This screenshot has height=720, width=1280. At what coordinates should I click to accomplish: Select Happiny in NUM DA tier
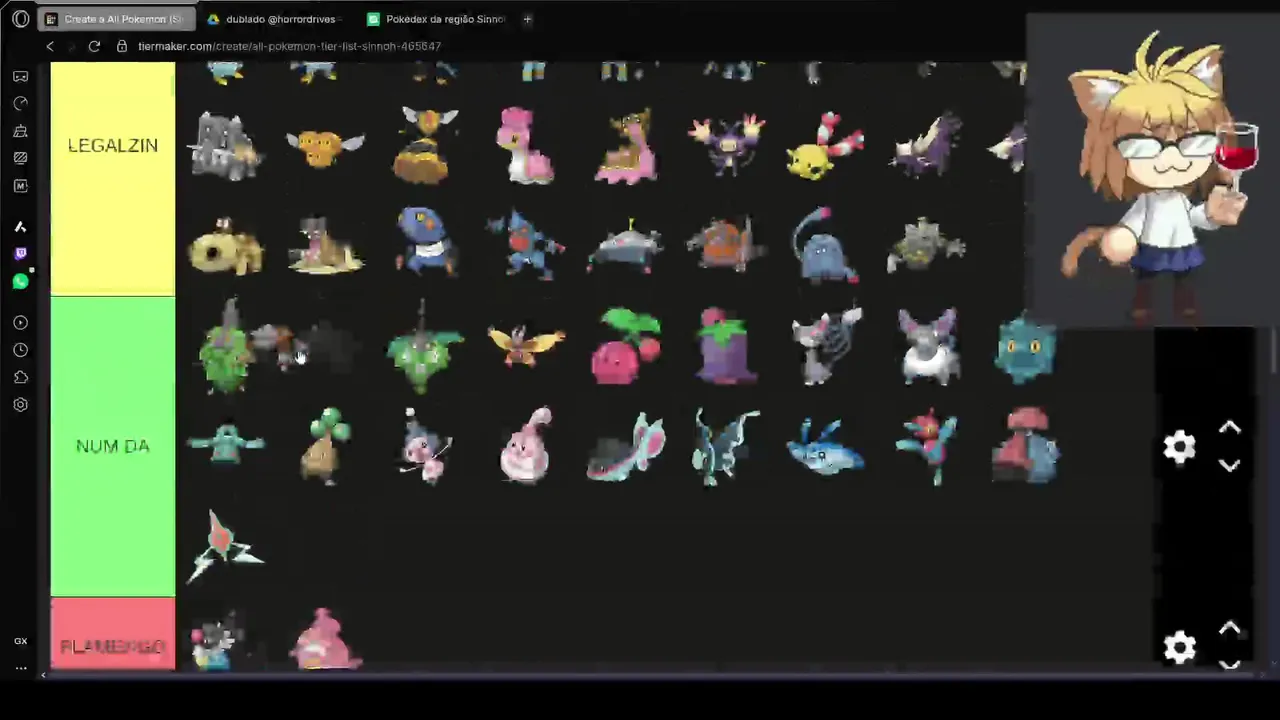click(x=526, y=446)
